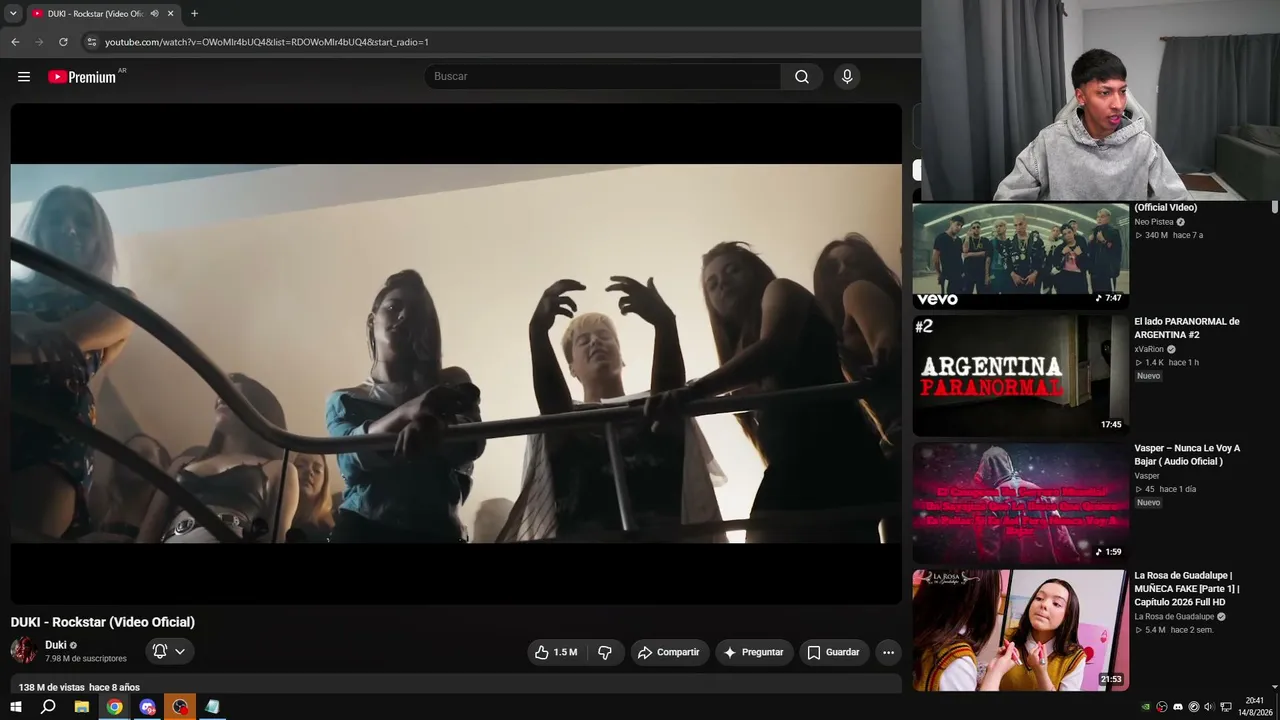Open the Vasper audio thumbnail
1280x720 pixels.
(x=1020, y=503)
